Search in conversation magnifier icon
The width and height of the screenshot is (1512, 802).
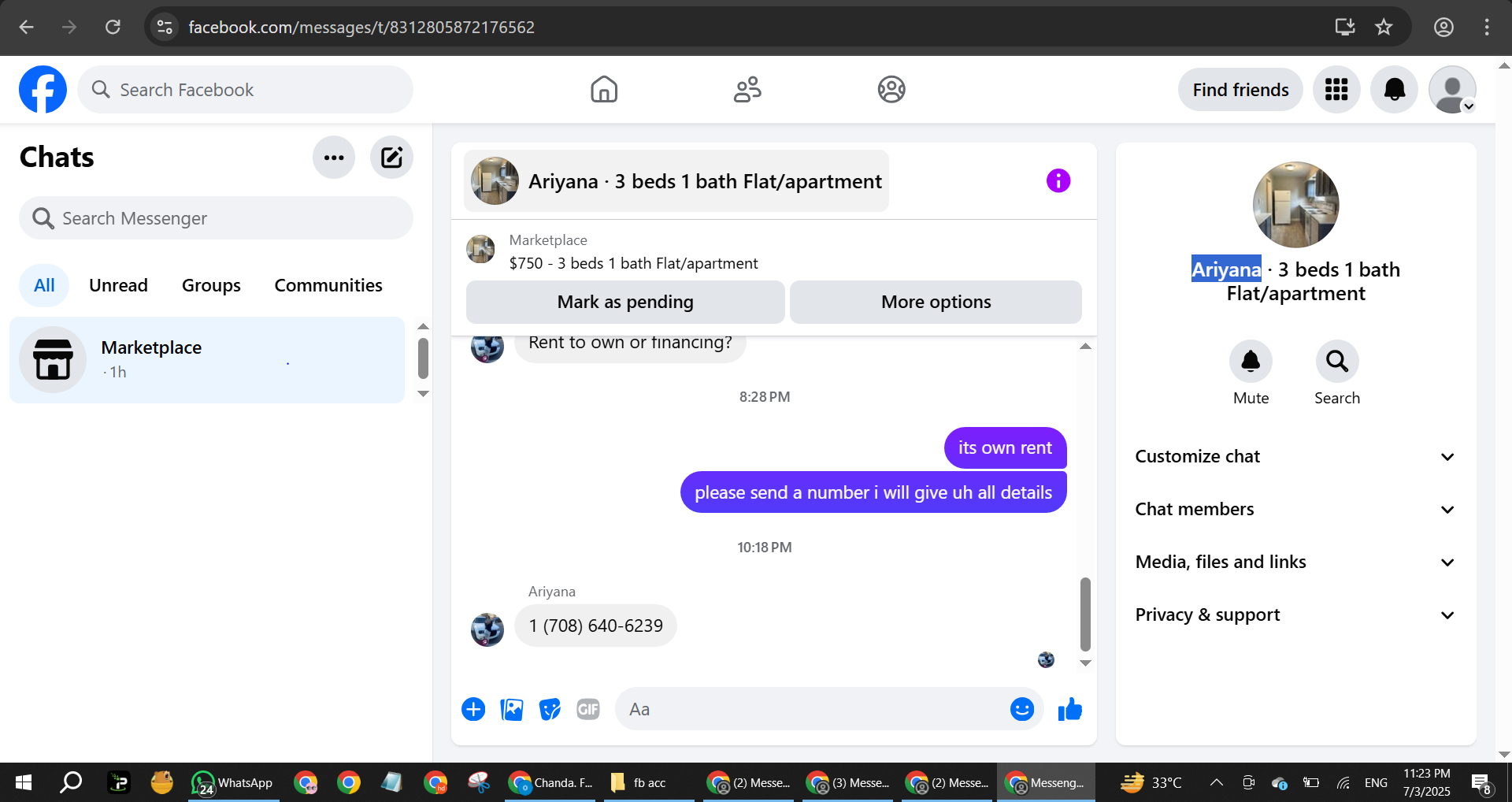point(1336,361)
